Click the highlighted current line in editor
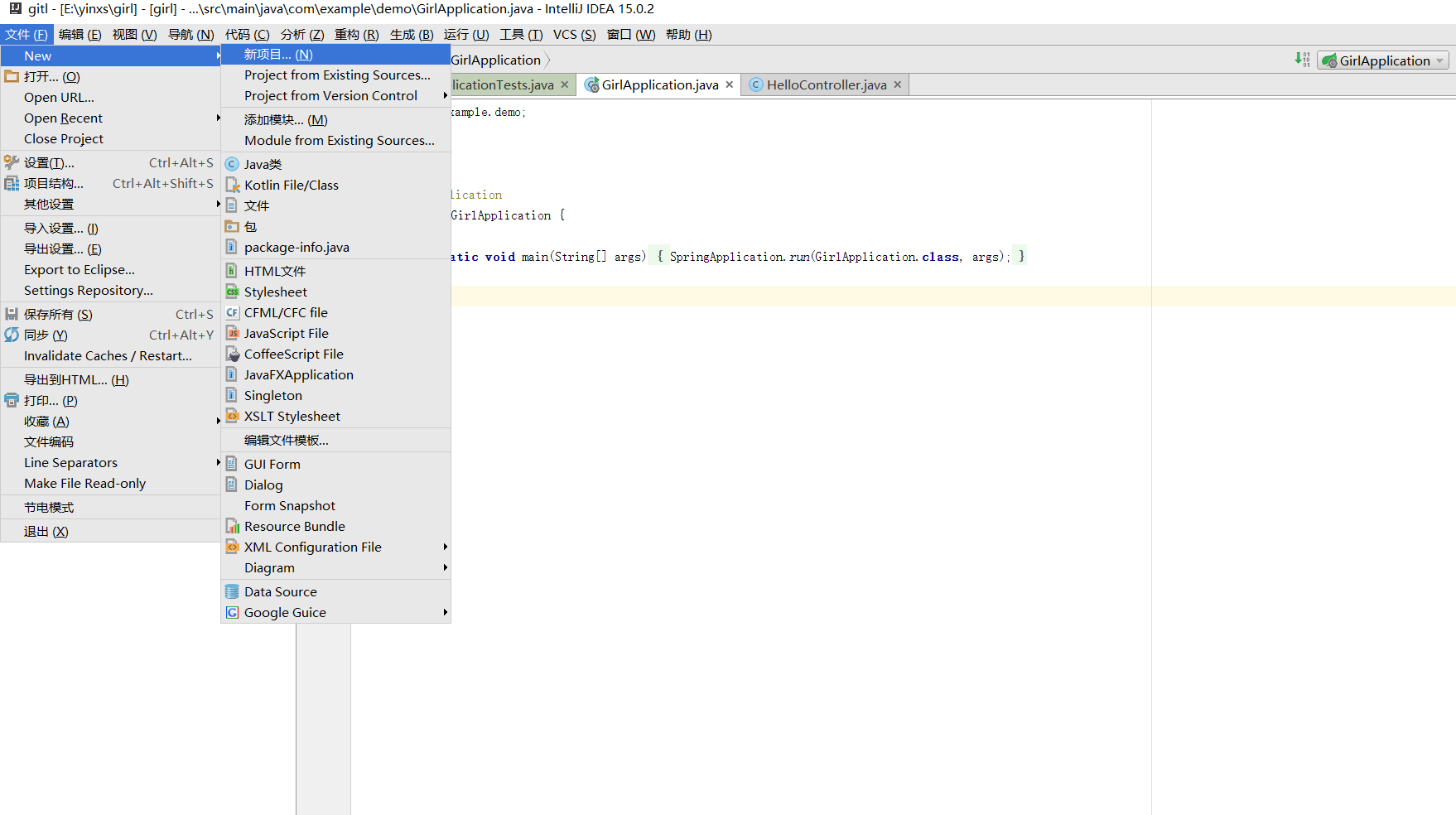 (x=952, y=296)
